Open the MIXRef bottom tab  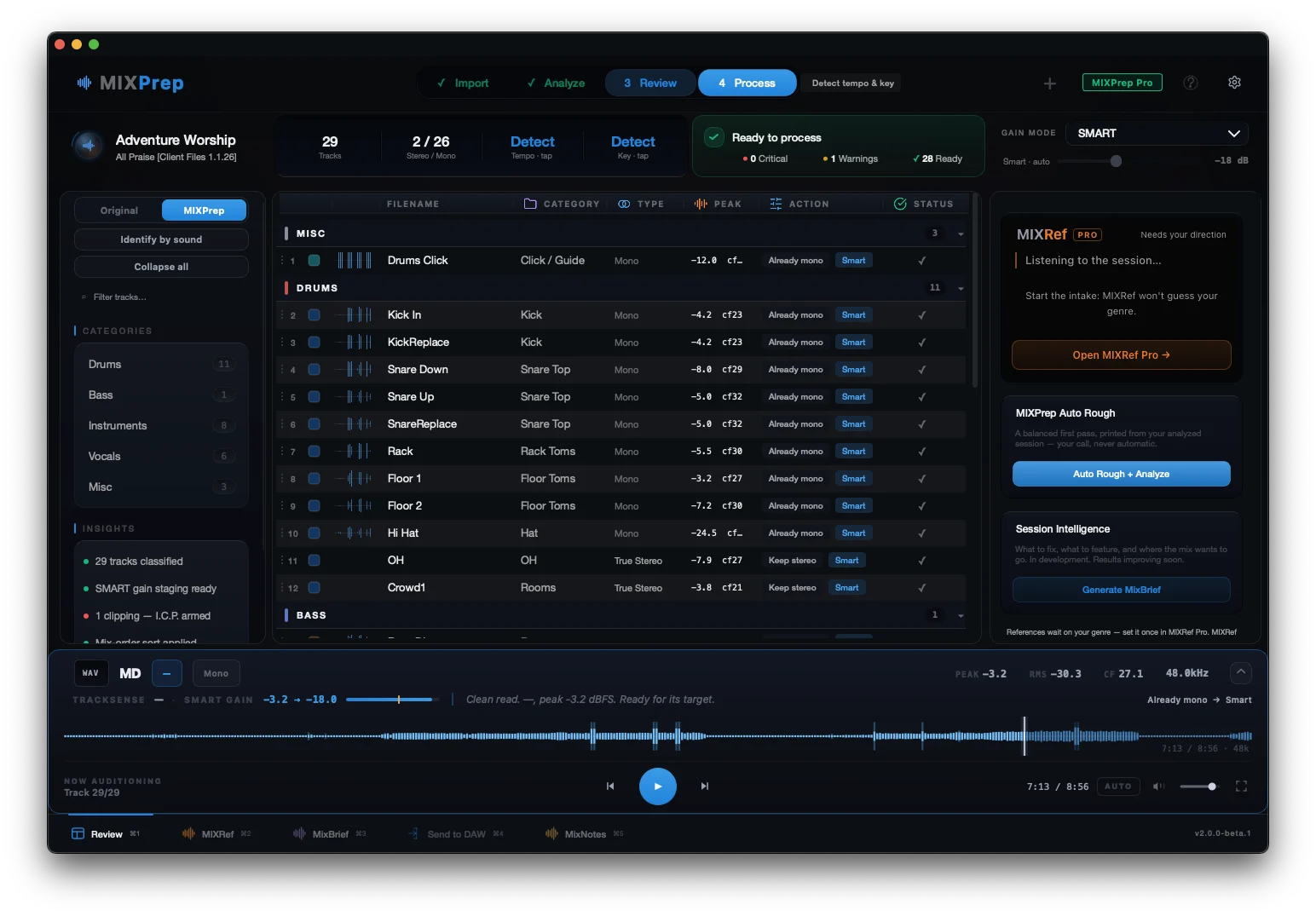coord(216,833)
